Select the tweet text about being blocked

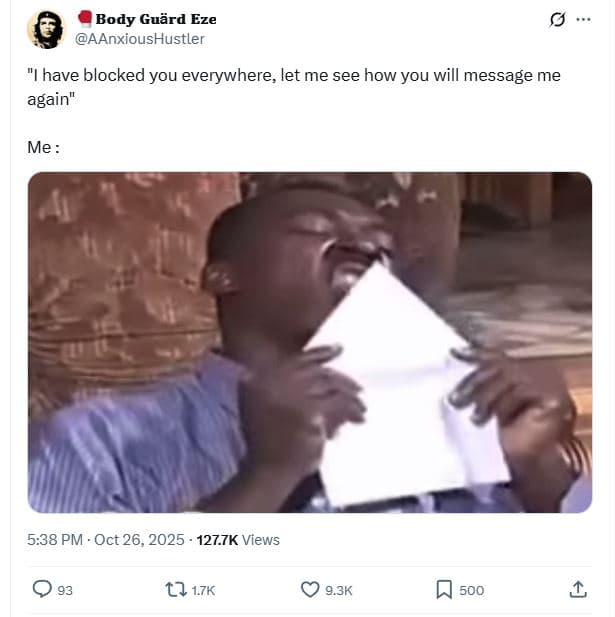294,87
